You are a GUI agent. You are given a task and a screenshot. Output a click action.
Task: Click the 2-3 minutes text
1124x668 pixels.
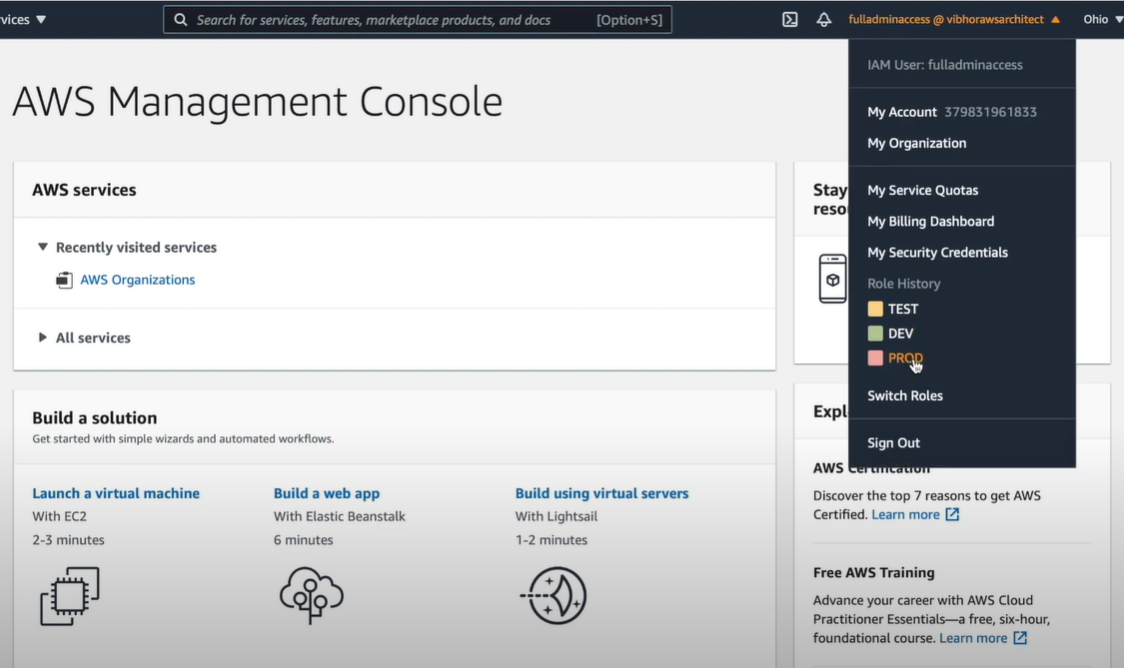coord(68,540)
